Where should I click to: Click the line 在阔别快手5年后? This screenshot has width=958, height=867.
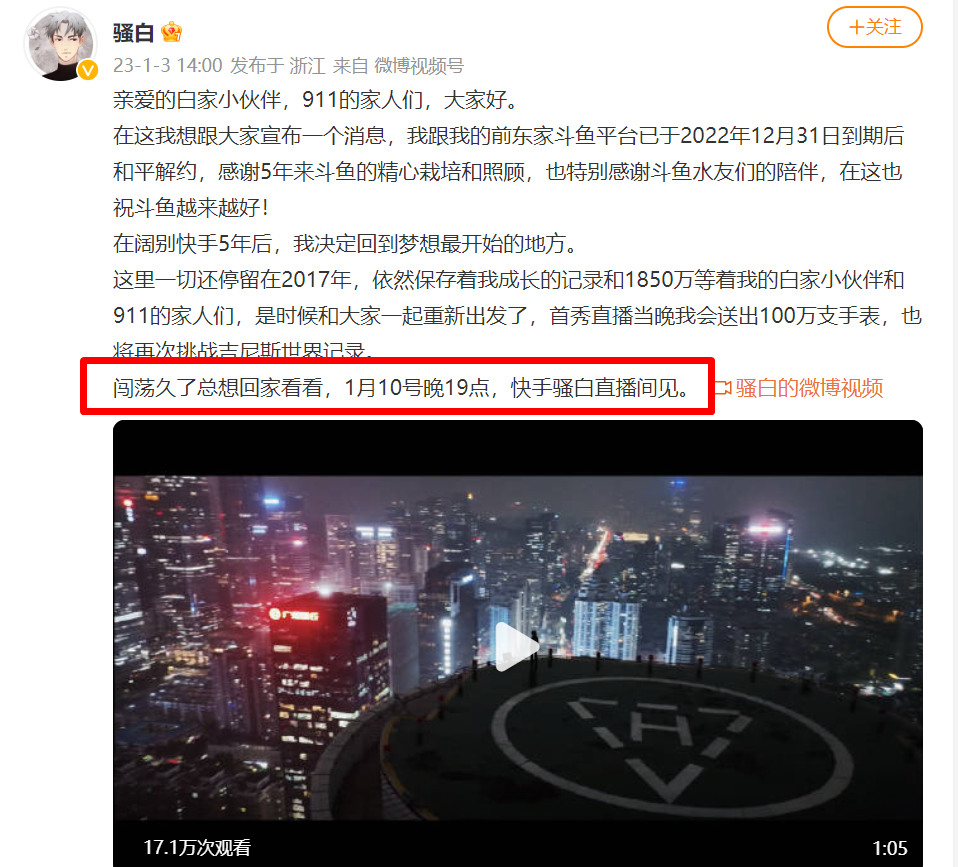click(x=345, y=243)
